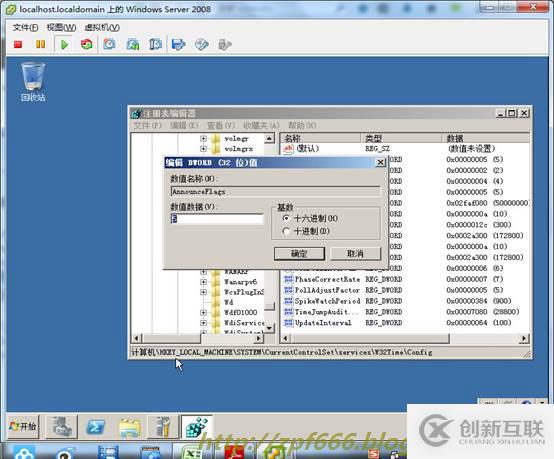This screenshot has width=554, height=459.
Task: Open the 视图(W) menu of VM console
Action: pyautogui.click(x=61, y=27)
